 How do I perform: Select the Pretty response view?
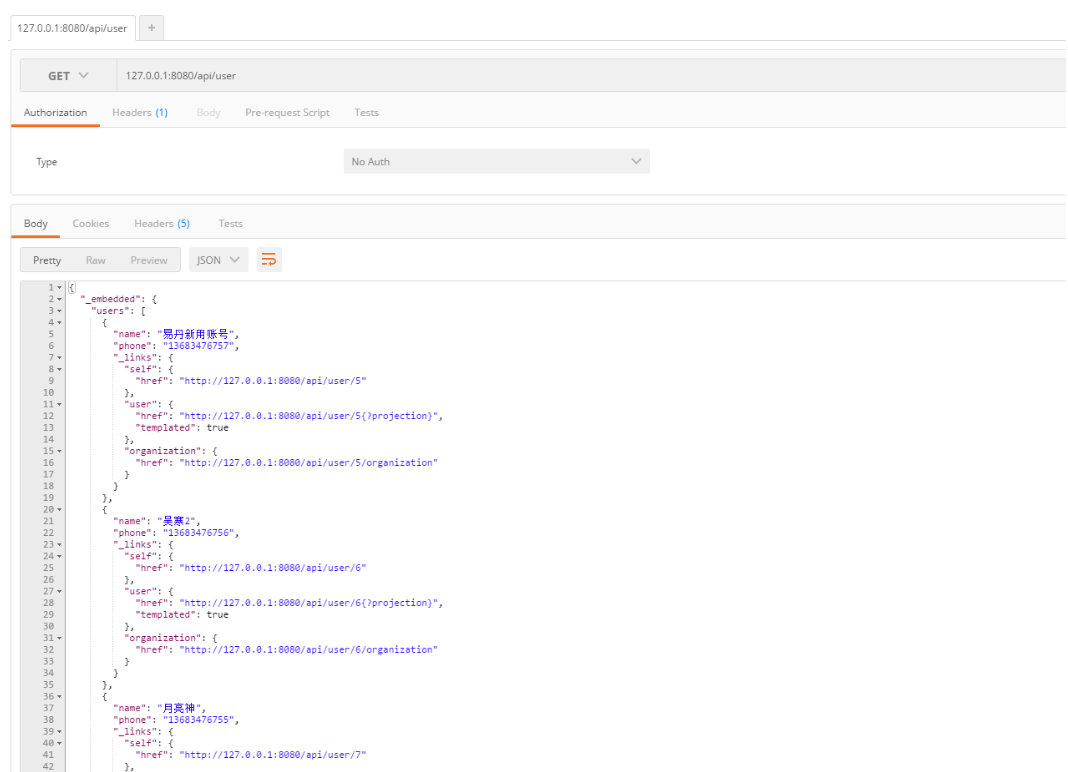click(46, 259)
